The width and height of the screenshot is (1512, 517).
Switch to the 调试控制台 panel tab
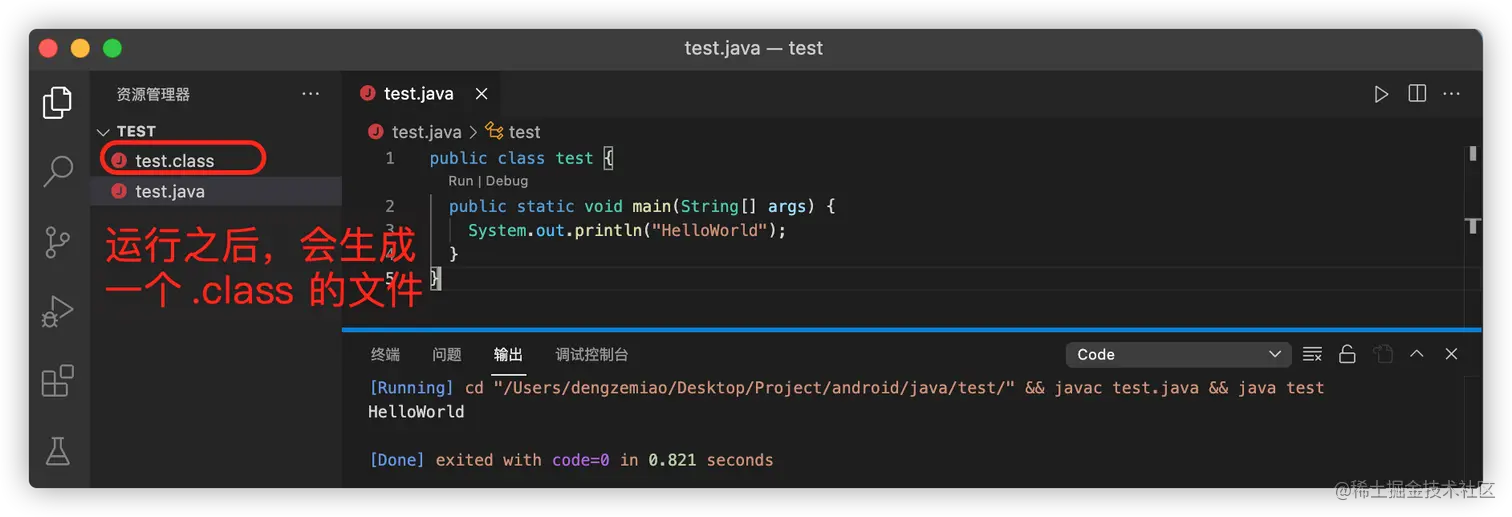click(x=592, y=354)
